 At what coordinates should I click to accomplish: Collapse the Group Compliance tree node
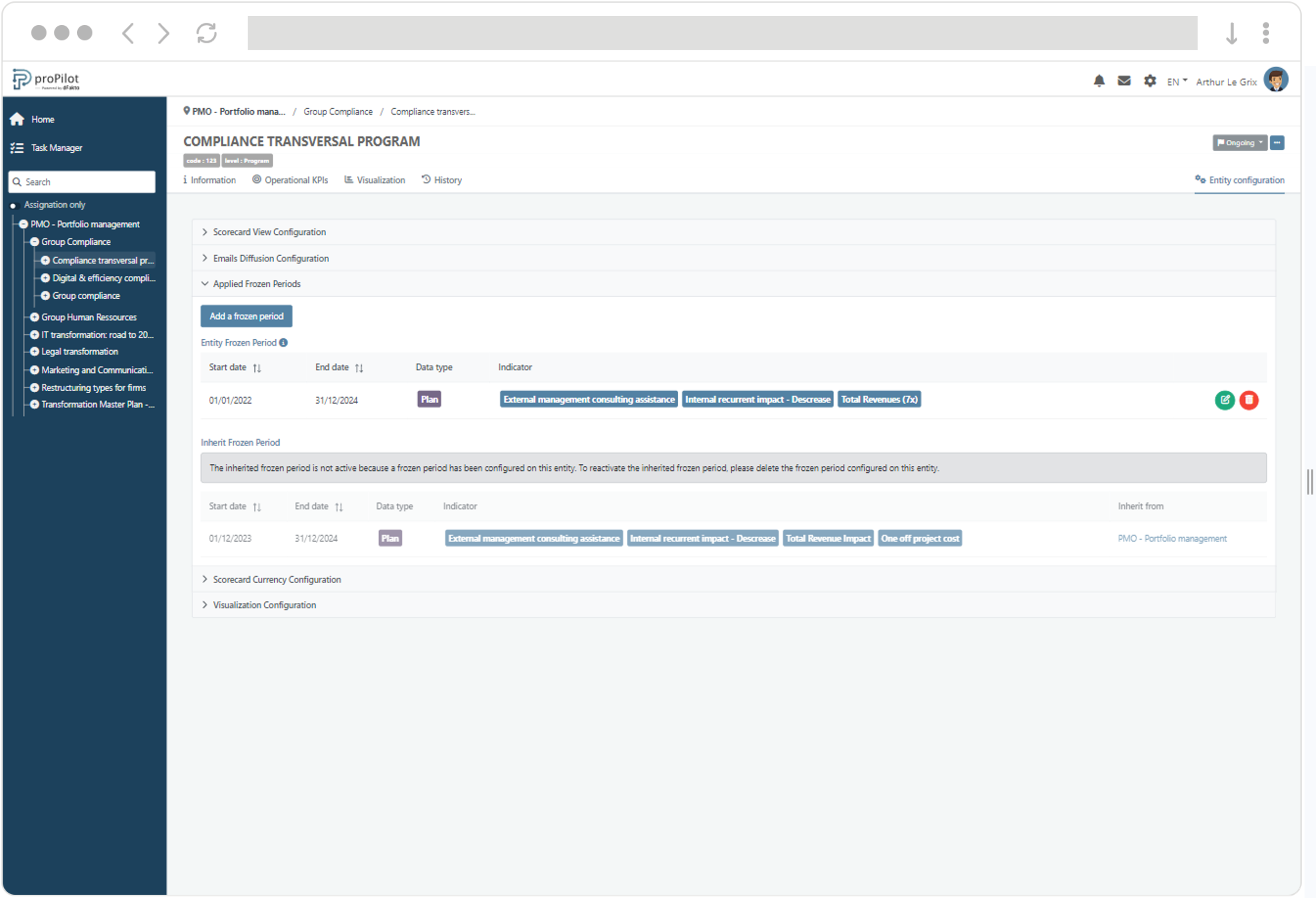34,242
